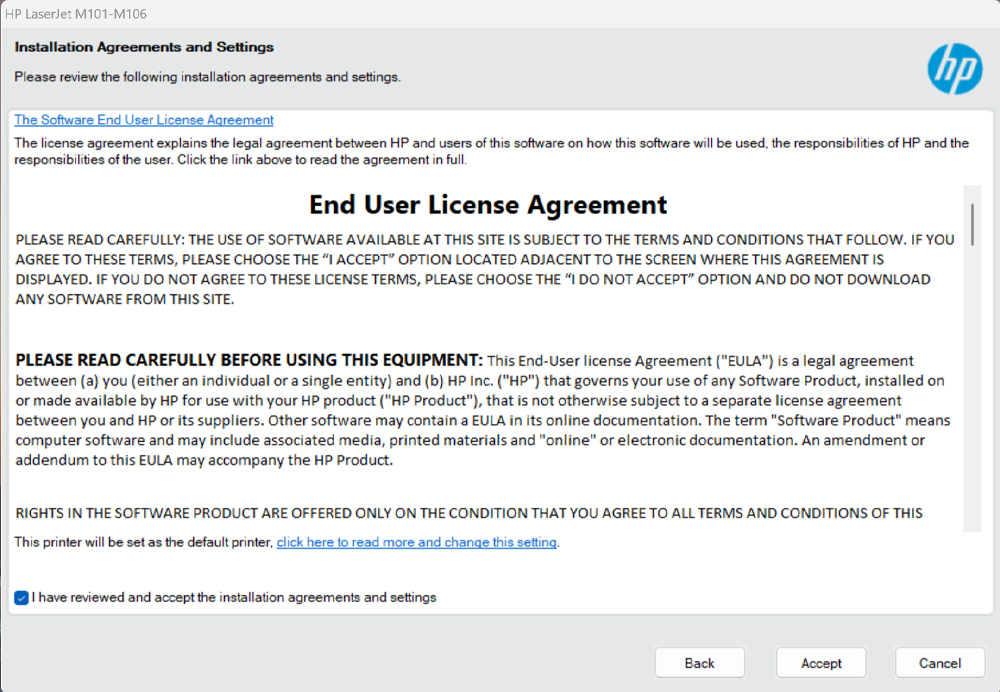This screenshot has height=692, width=1000.
Task: Cancel the HP LaserJet installation
Action: coord(939,663)
